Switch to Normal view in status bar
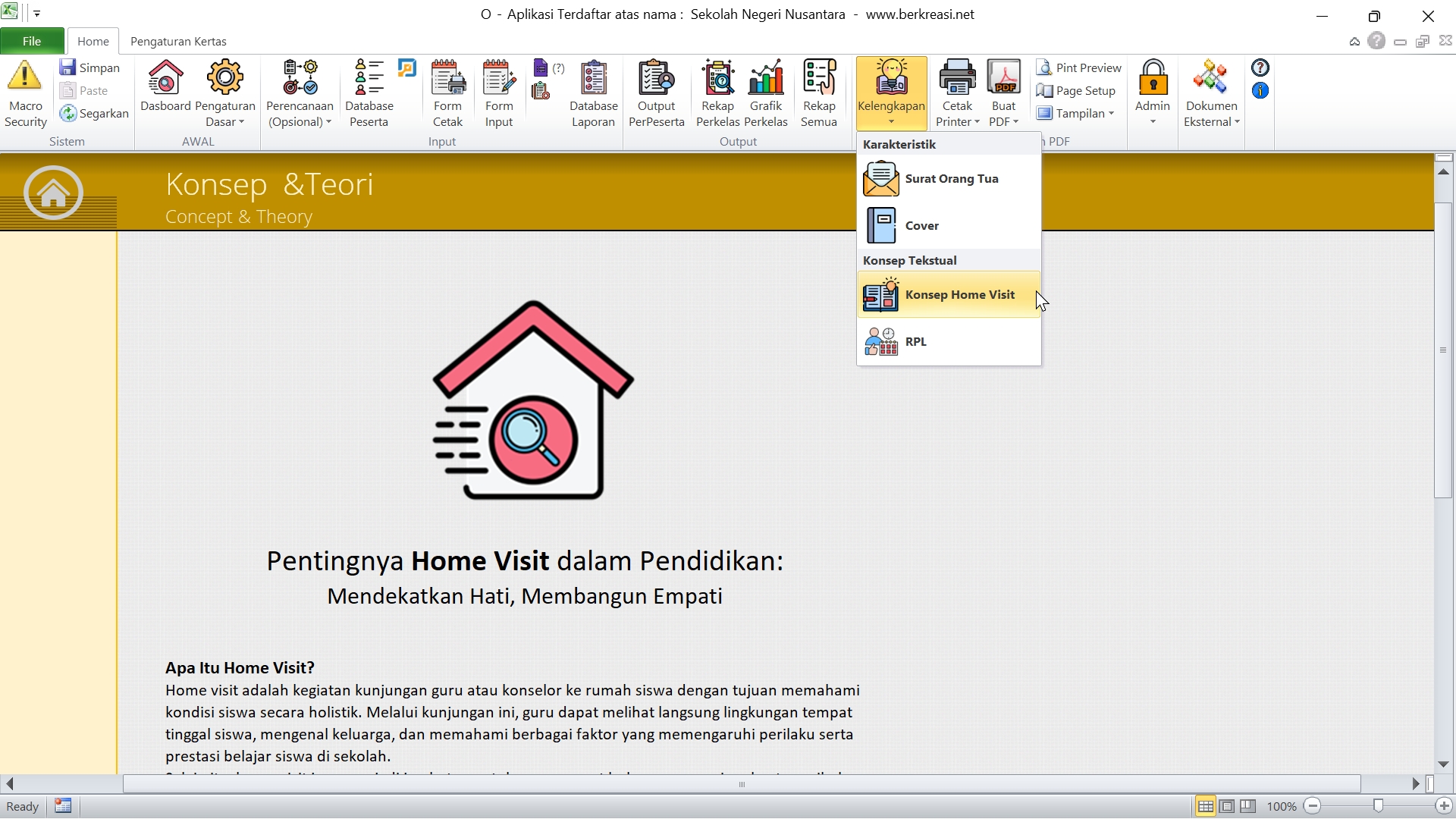Viewport: 1456px width, 819px height. click(1205, 806)
